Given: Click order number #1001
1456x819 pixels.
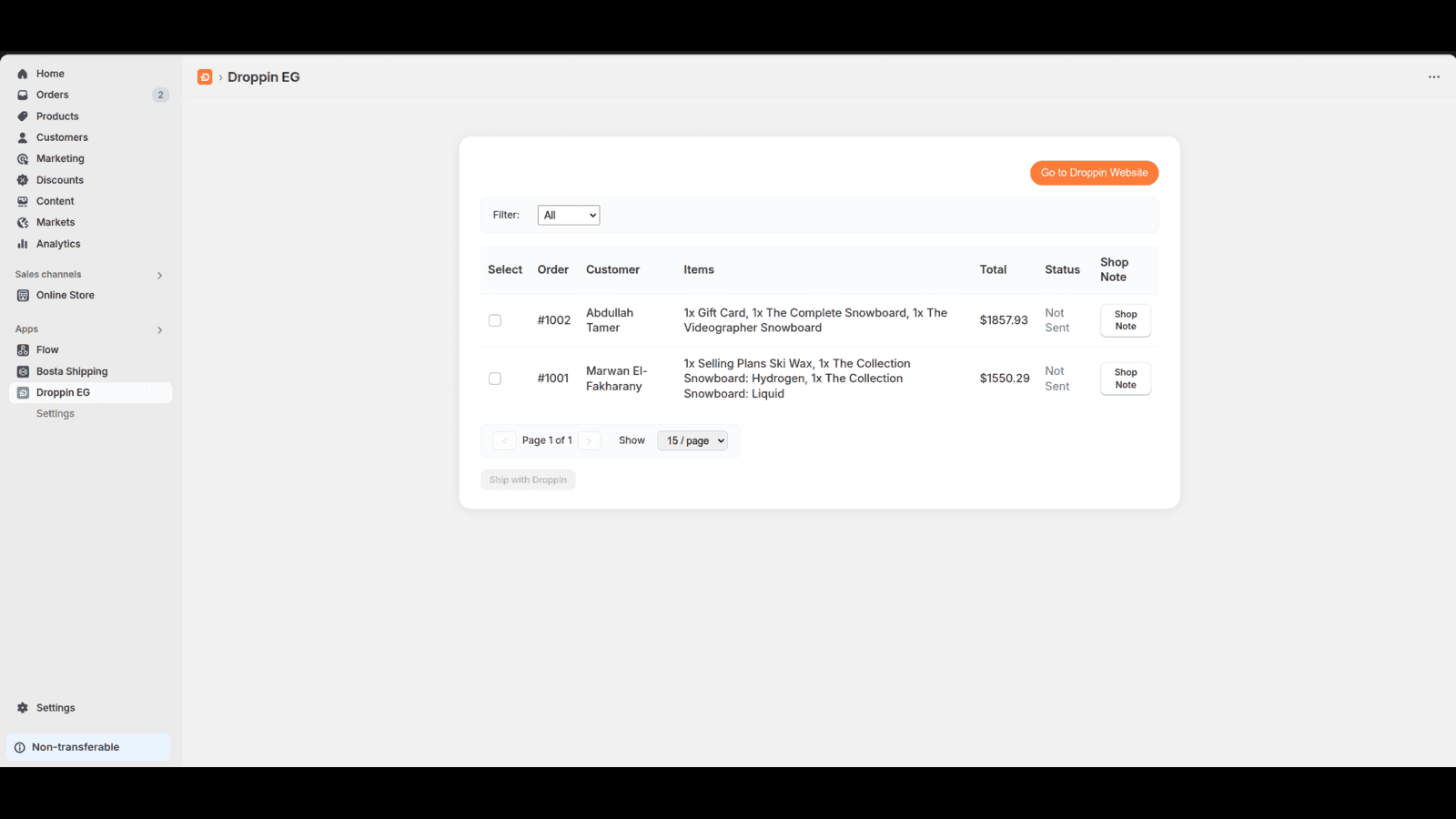Looking at the screenshot, I should point(553,379).
